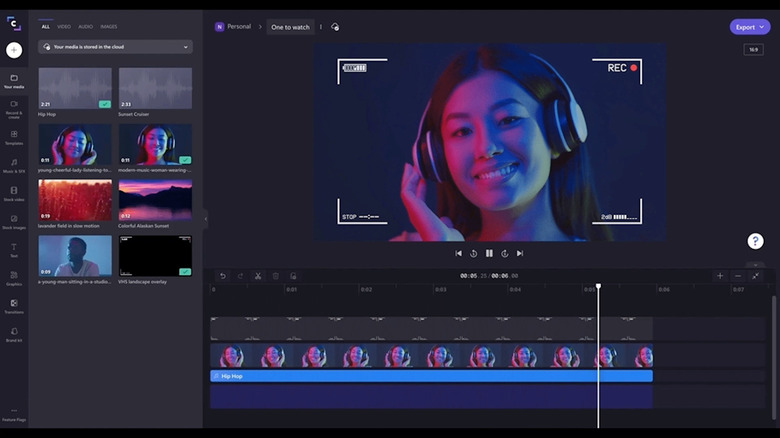Switch to the VIDEO media tab
This screenshot has height=438, width=780.
click(x=64, y=26)
